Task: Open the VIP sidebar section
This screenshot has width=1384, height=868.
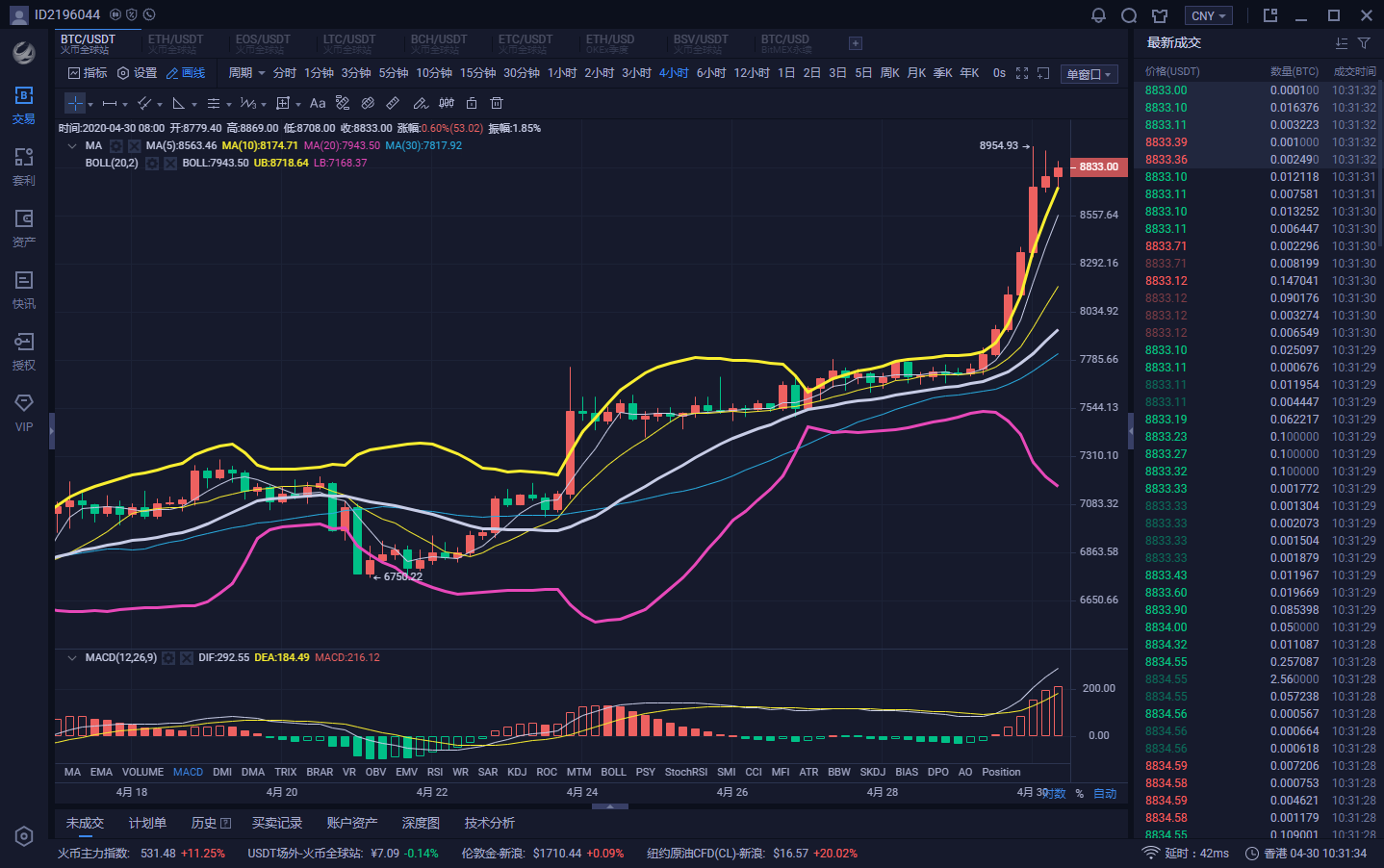Action: point(24,413)
